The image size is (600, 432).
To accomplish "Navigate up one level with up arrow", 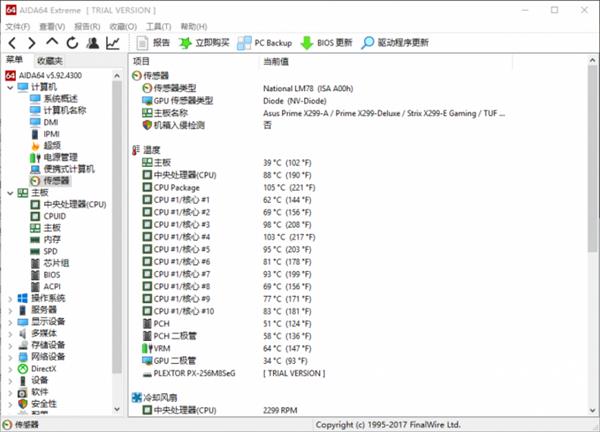I will [x=52, y=42].
